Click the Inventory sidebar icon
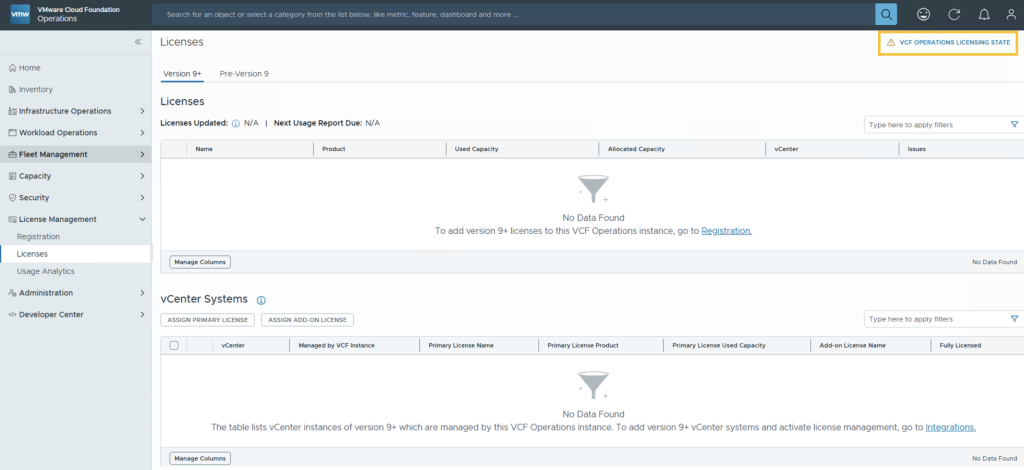The height and width of the screenshot is (470, 1024). [x=12, y=89]
